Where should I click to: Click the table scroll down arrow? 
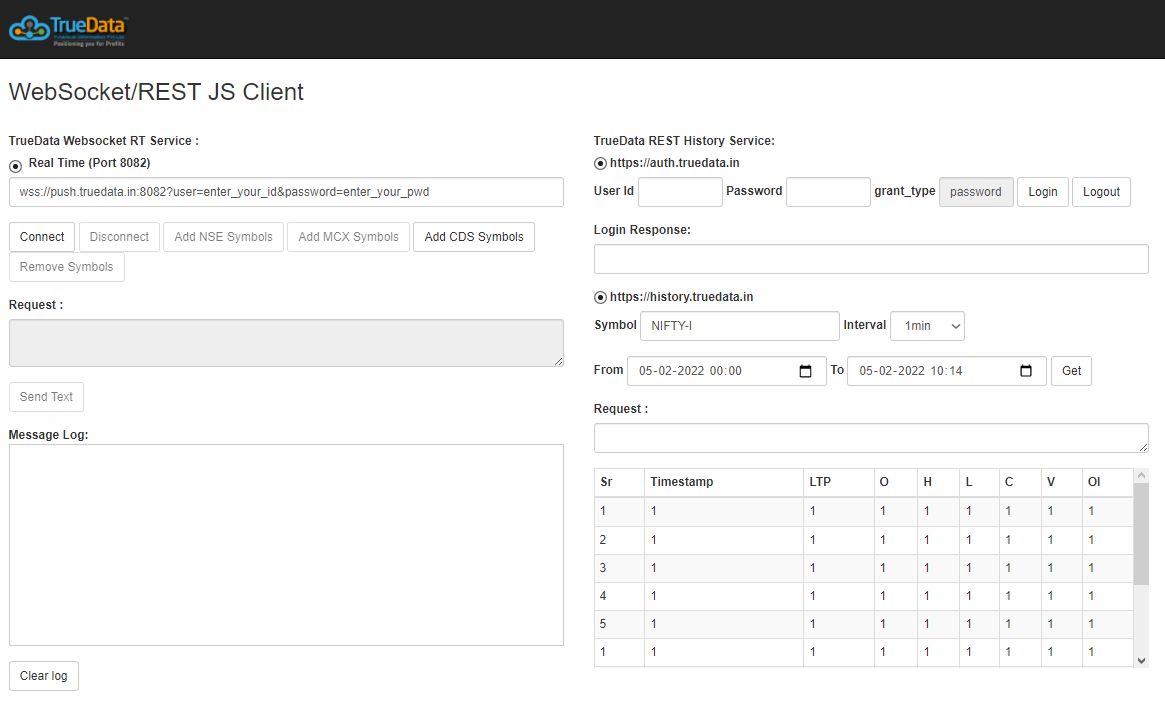pyautogui.click(x=1141, y=661)
